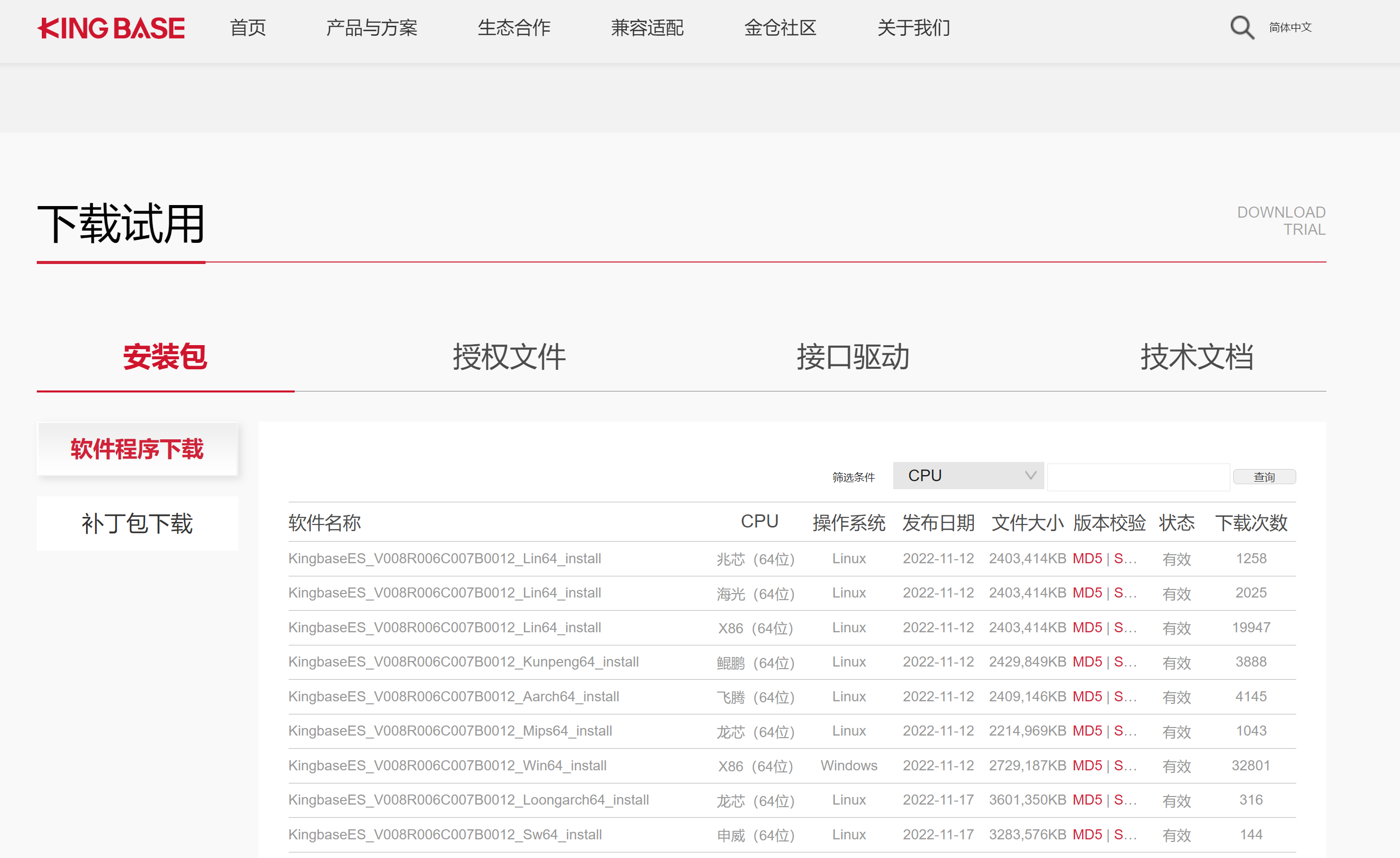The image size is (1400, 858).
Task: Select 补丁包下载 in the sidebar
Action: [x=137, y=523]
